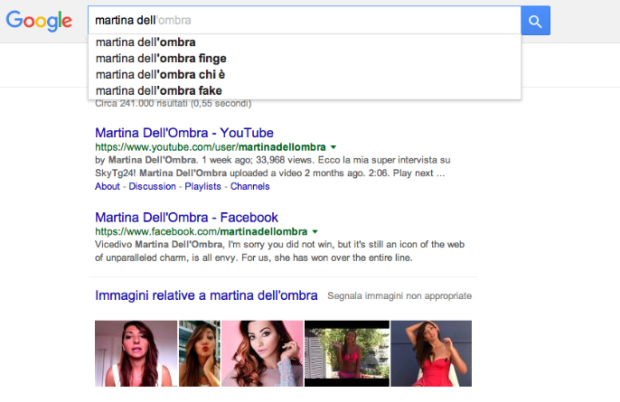Open Martina Dell'Ombra - Facebook result
The image size is (620, 402).
click(187, 217)
